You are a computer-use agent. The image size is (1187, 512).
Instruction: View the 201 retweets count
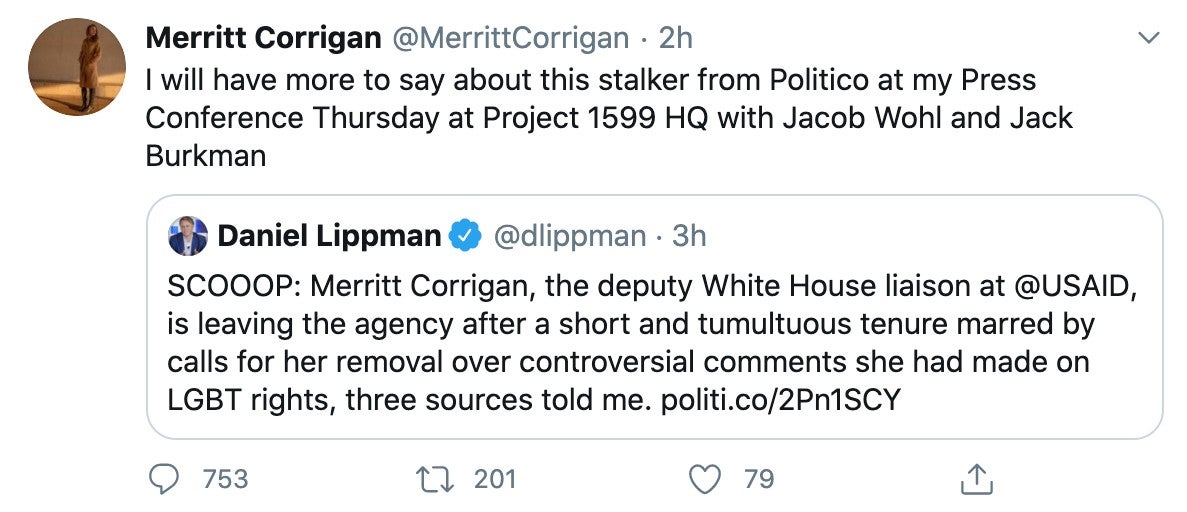point(495,479)
